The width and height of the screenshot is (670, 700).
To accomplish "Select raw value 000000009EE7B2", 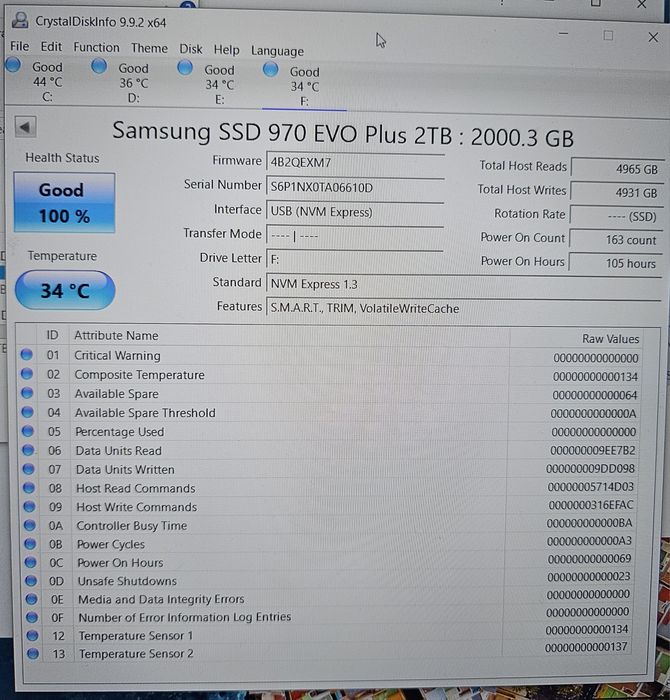I will (592, 450).
